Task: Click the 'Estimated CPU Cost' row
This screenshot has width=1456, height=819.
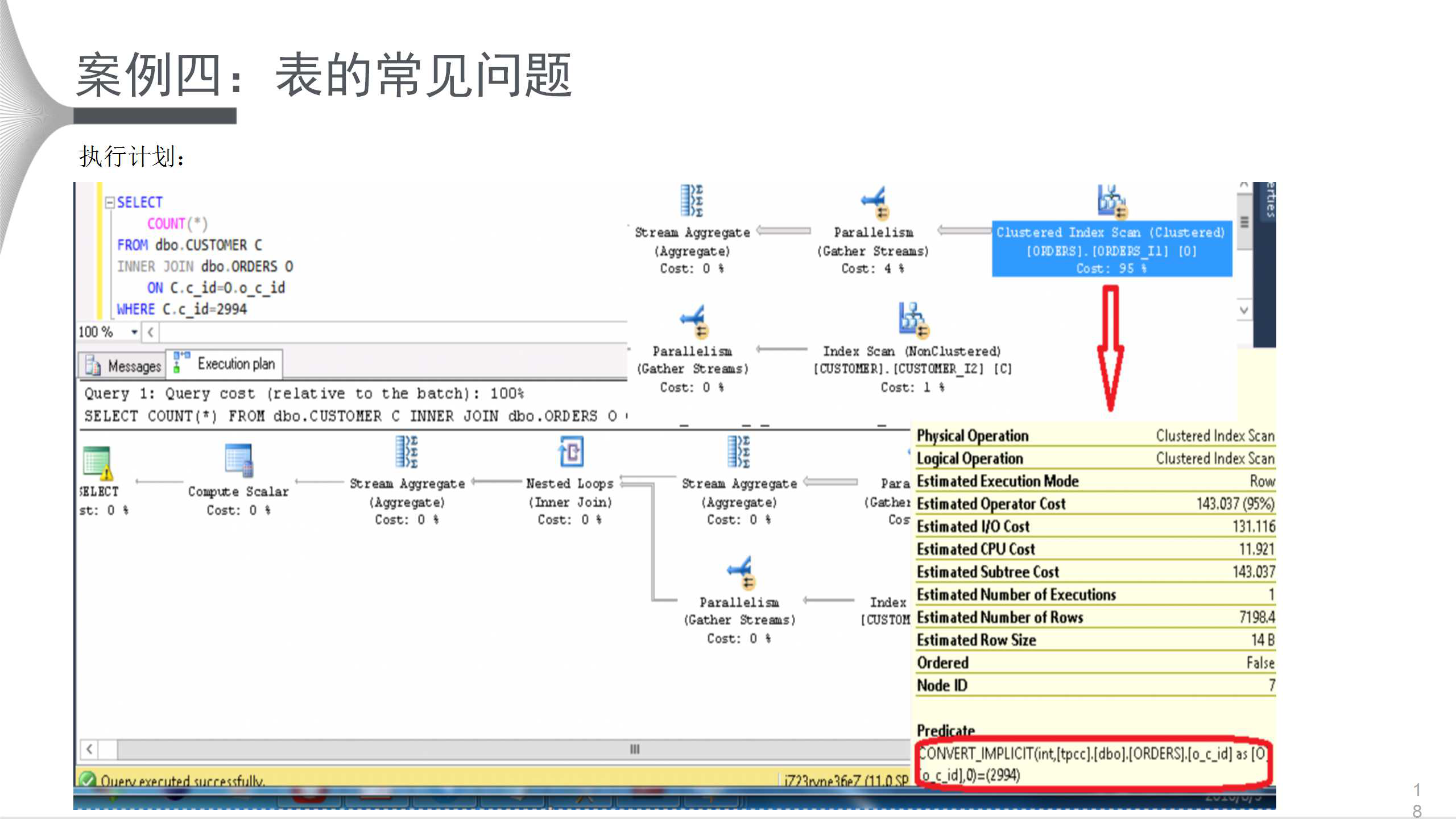Action: click(1095, 549)
